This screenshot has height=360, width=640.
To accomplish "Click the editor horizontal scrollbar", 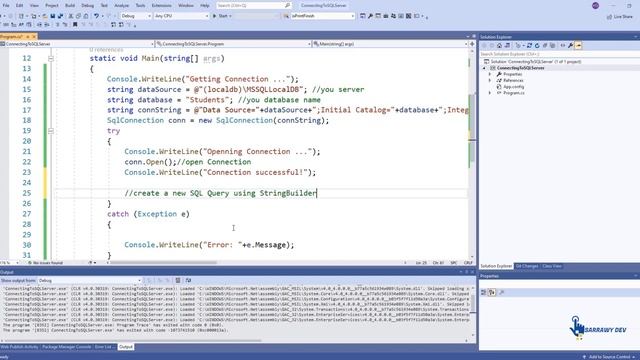I will (163, 263).
